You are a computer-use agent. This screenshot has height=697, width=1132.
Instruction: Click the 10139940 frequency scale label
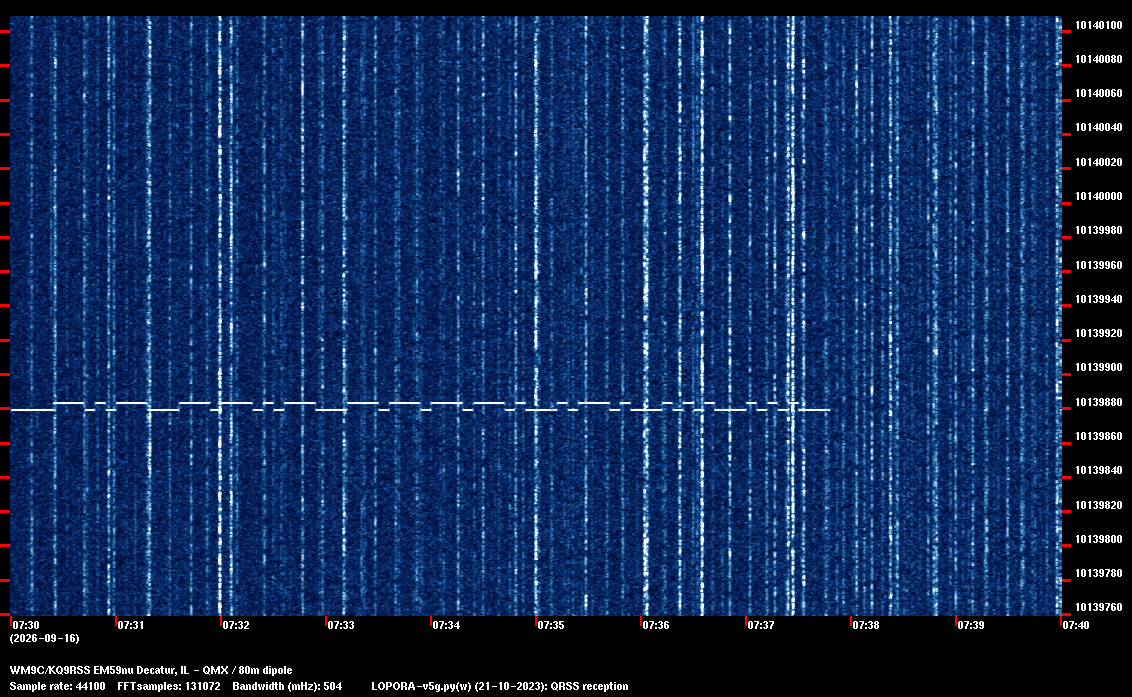click(1099, 299)
